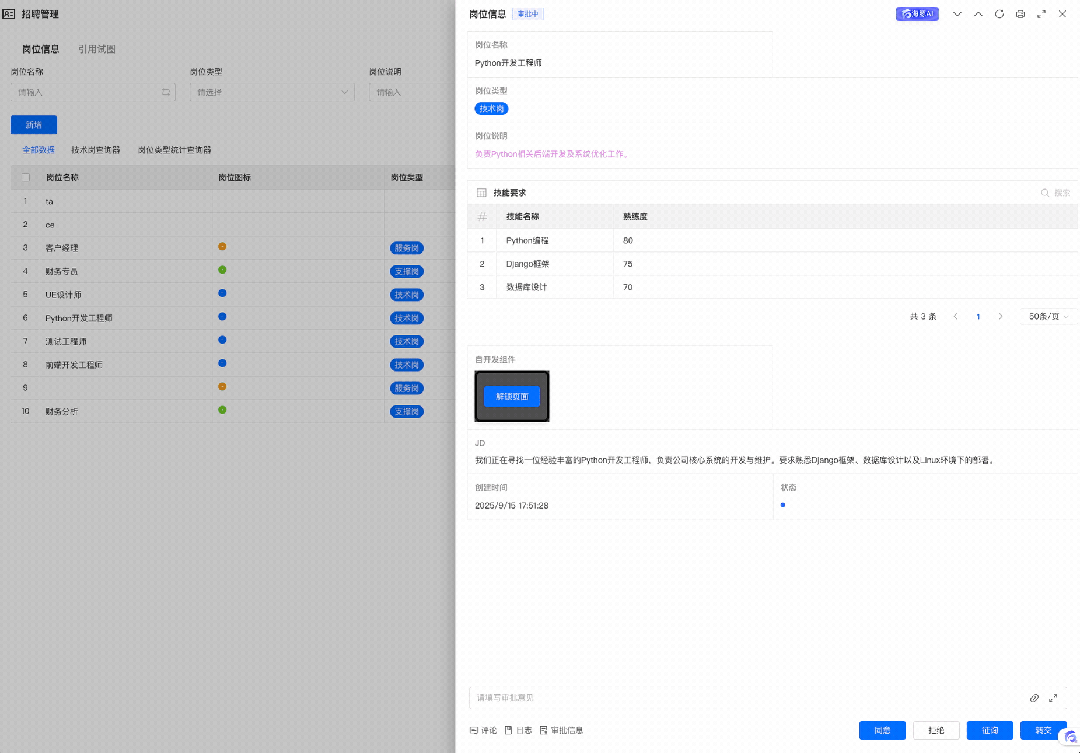
Task: Toggle the select-all checkbox in table header
Action: 26,177
